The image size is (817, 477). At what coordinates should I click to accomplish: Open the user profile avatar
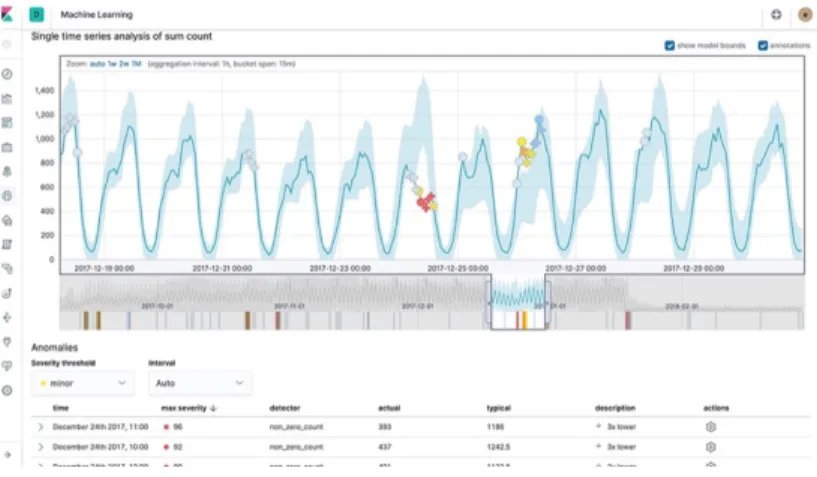click(x=805, y=15)
